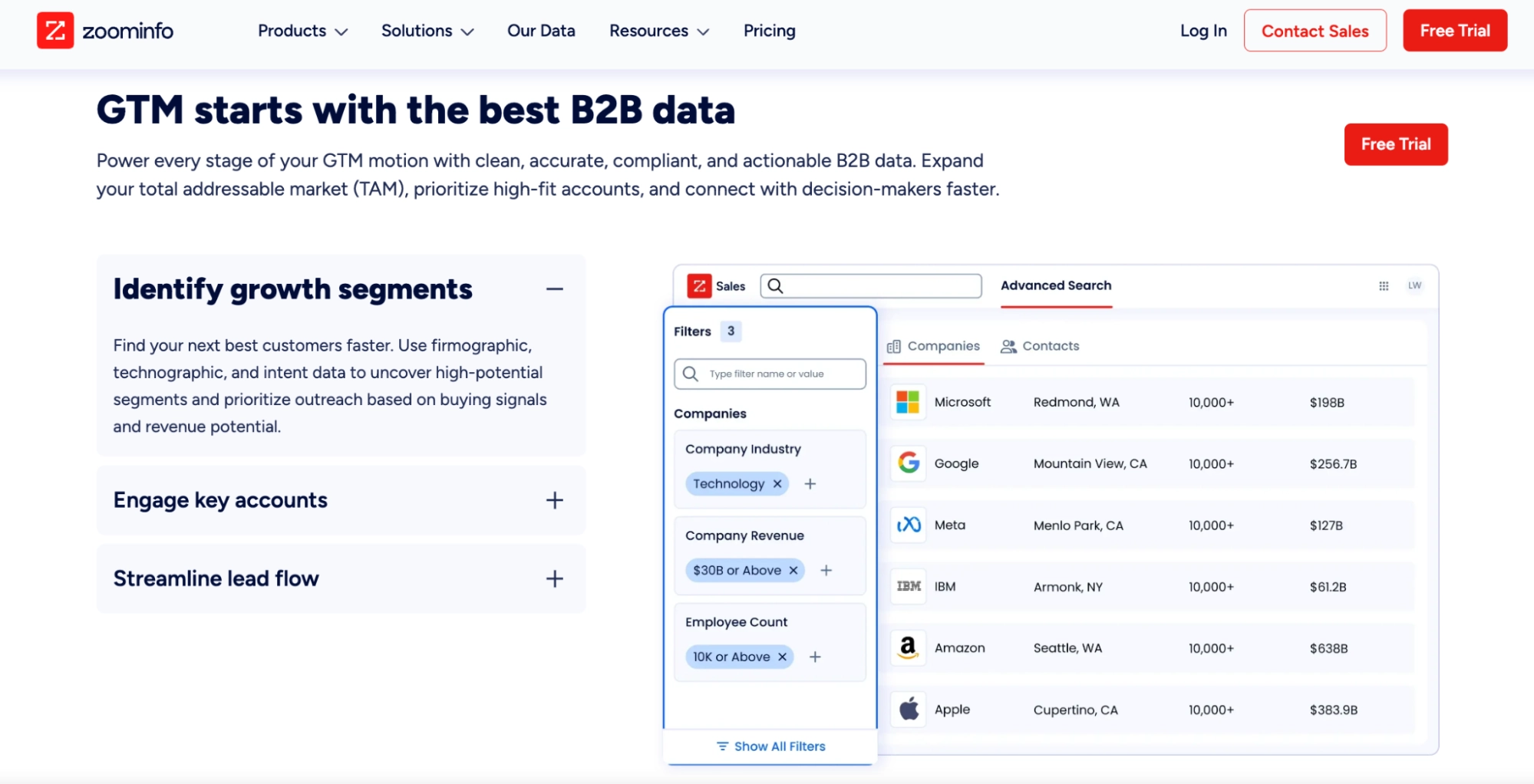
Task: Select the 10K or Above chip label
Action: 731,657
